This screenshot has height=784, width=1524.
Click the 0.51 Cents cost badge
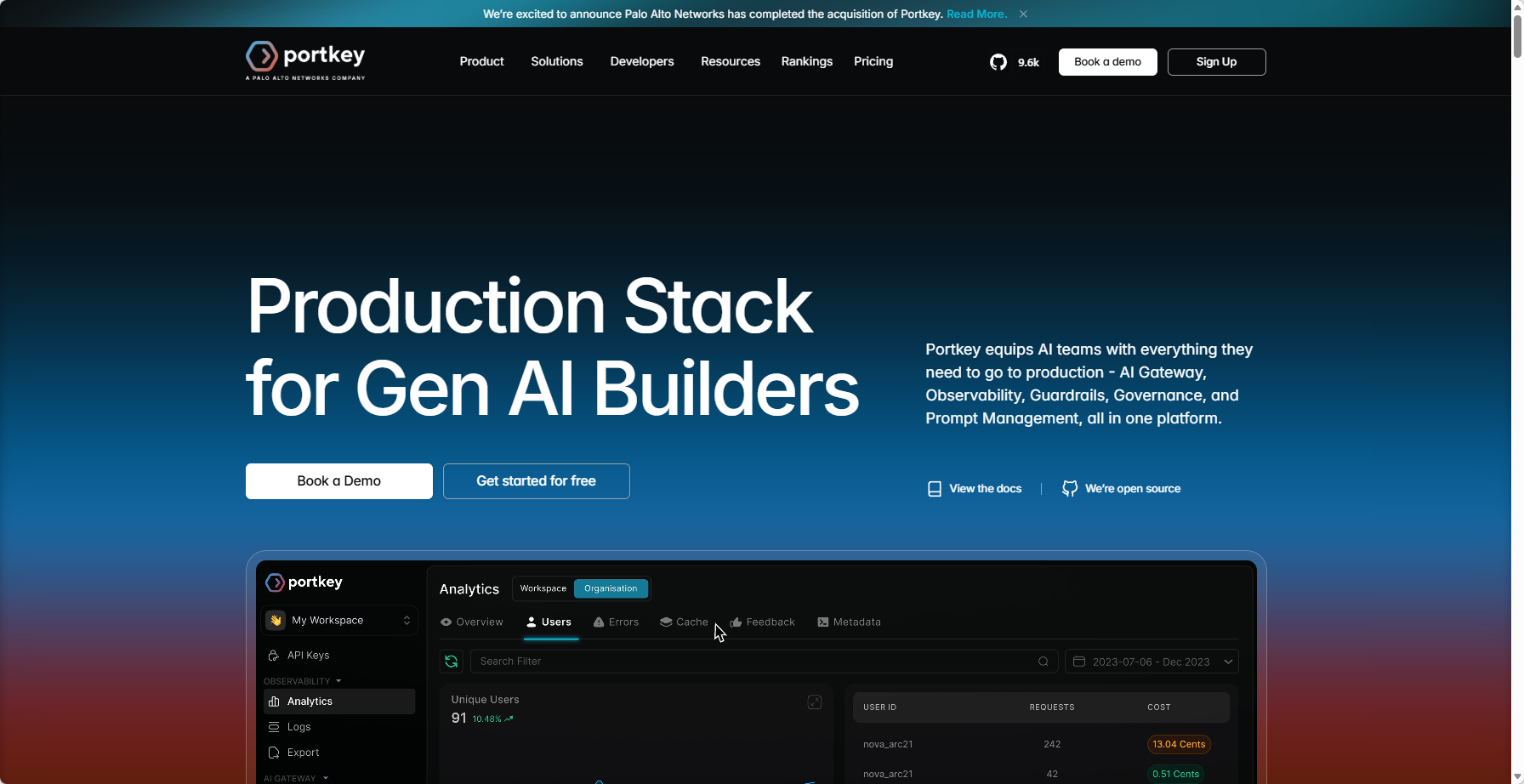(x=1176, y=774)
